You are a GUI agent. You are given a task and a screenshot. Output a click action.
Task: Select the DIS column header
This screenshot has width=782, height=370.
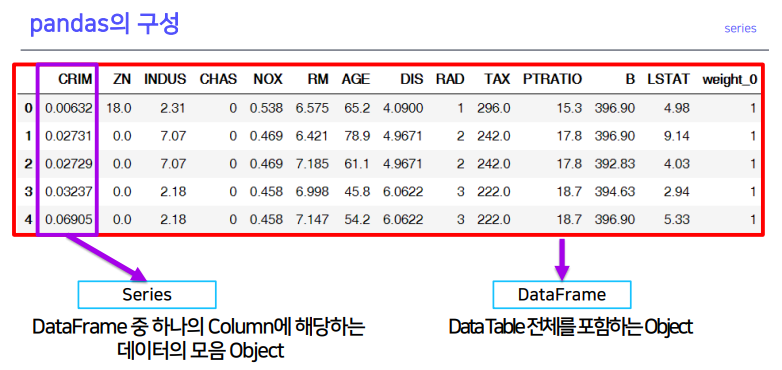[x=411, y=79]
